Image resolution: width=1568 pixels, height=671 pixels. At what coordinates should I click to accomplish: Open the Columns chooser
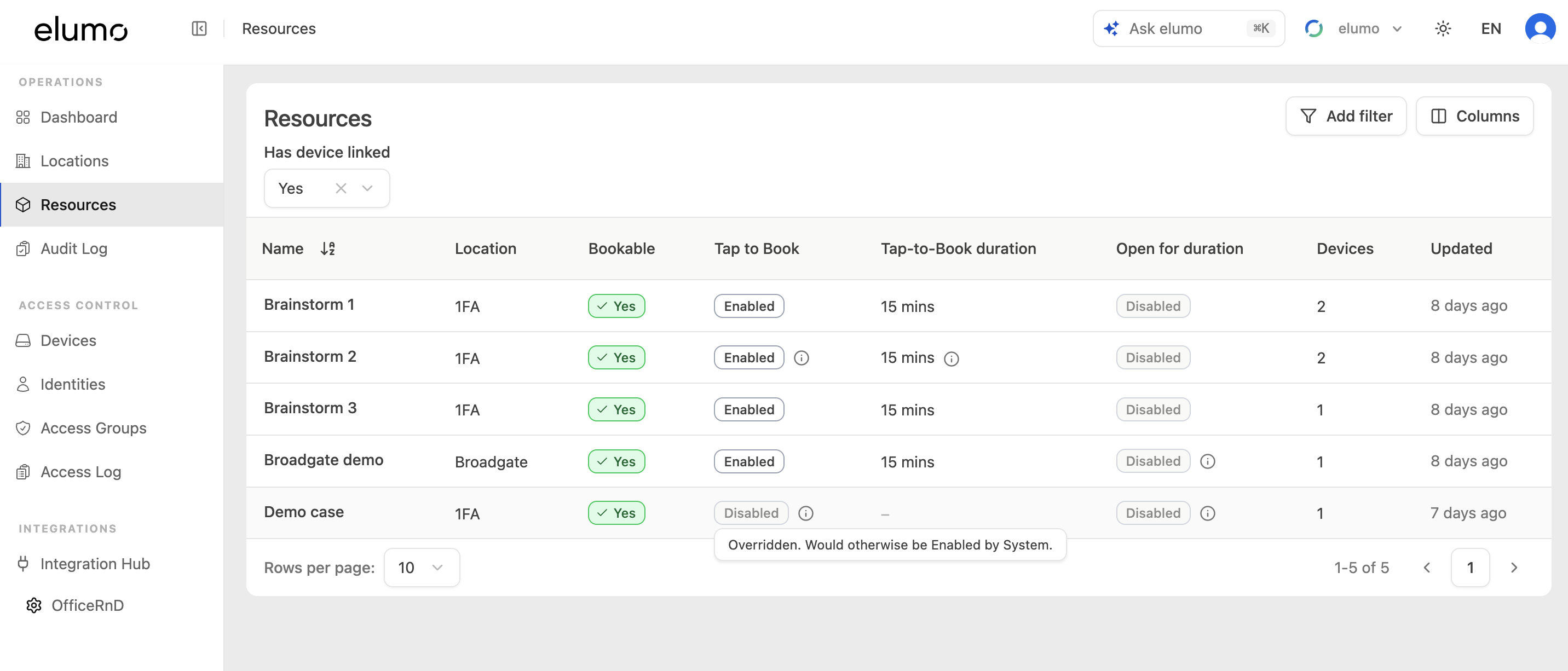click(1474, 116)
